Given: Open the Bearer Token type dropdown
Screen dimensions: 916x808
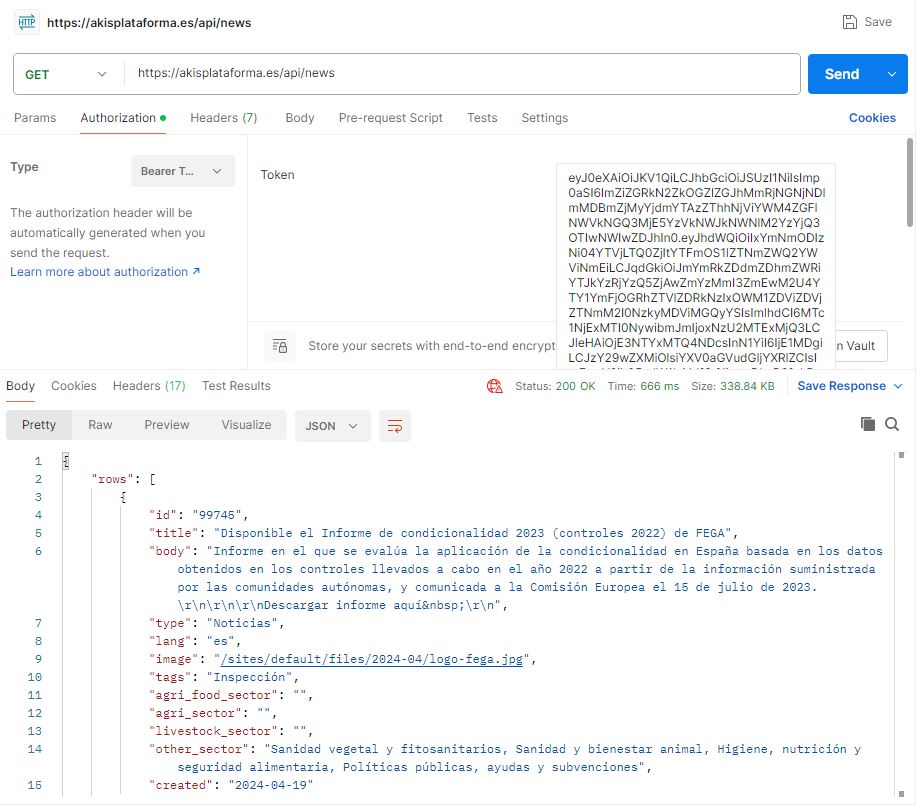Looking at the screenshot, I should click(182, 171).
